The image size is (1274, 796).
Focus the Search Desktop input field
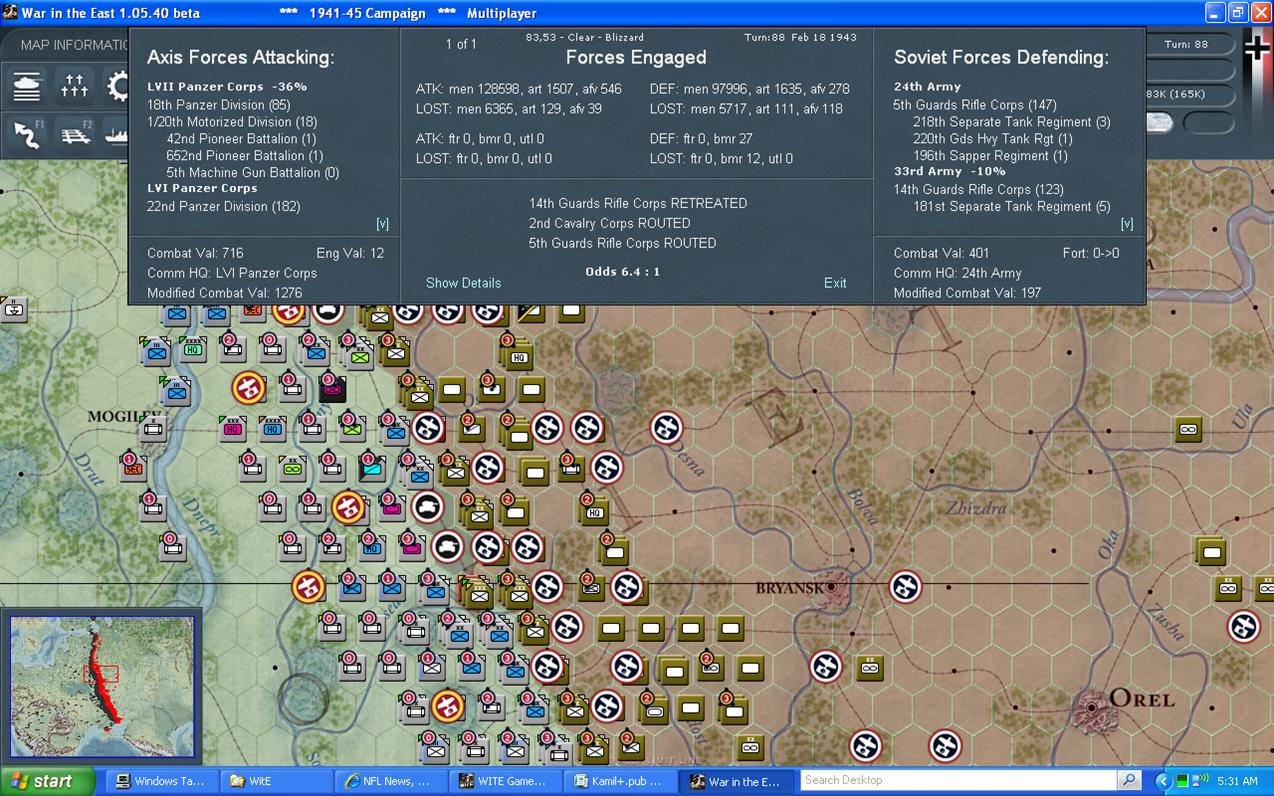[x=958, y=781]
